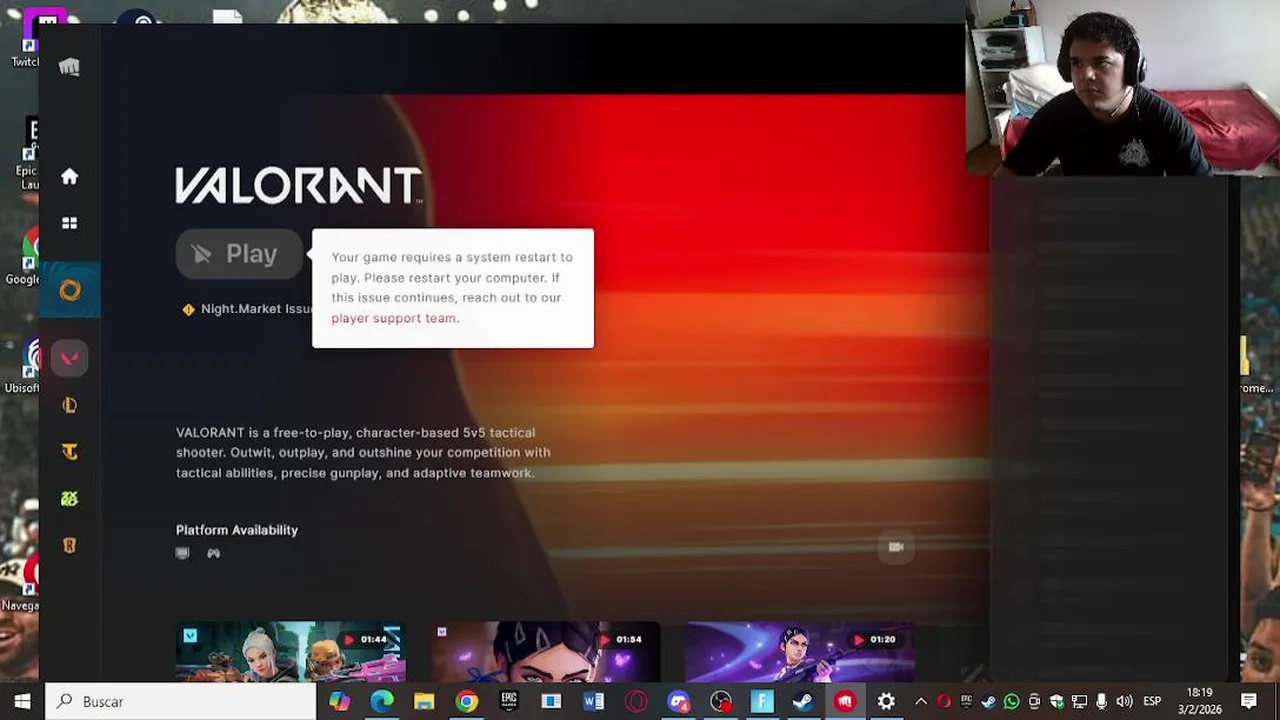Select Ubisoft desktop shortcut
Viewport: 1280px width, 720px height.
(x=22, y=366)
